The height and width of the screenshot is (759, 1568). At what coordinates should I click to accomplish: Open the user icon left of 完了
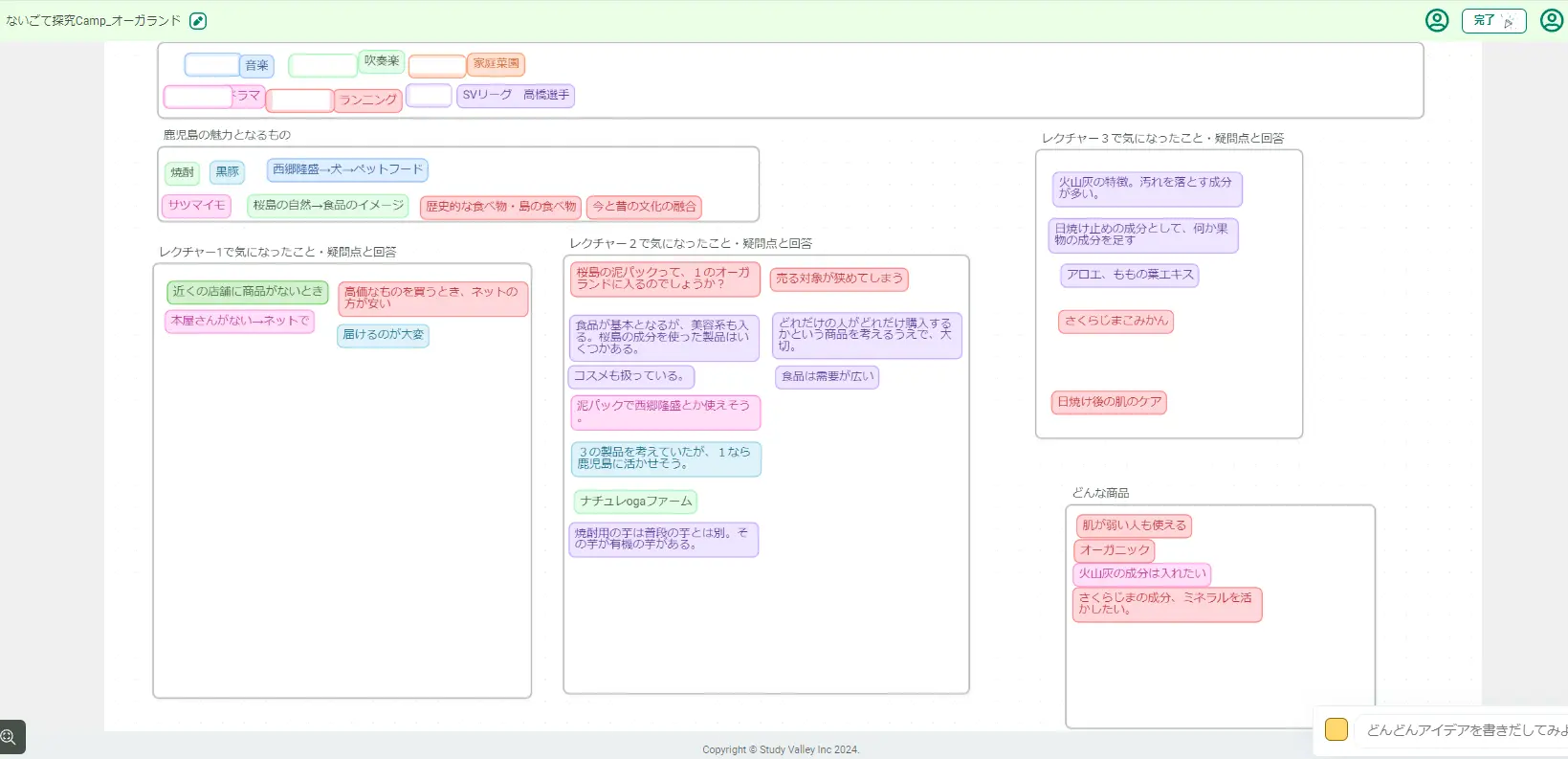click(x=1437, y=20)
